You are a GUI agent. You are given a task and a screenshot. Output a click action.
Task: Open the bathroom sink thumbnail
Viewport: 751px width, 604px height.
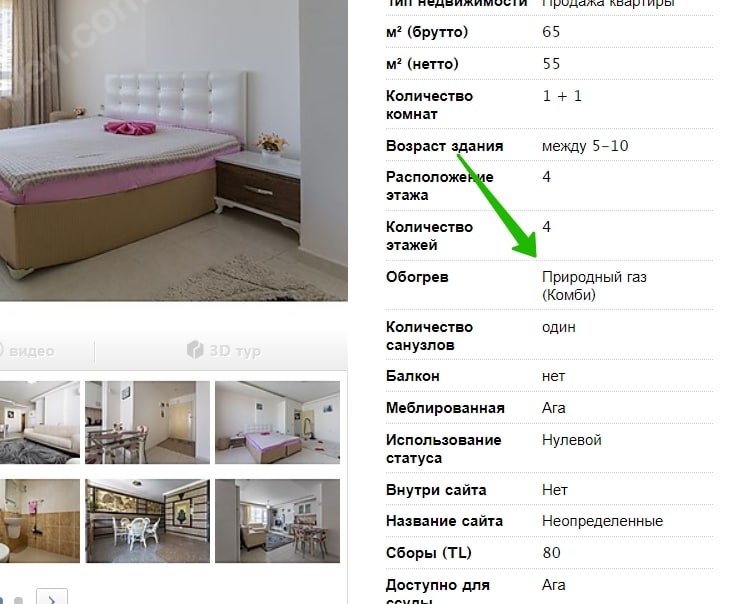(x=40, y=521)
